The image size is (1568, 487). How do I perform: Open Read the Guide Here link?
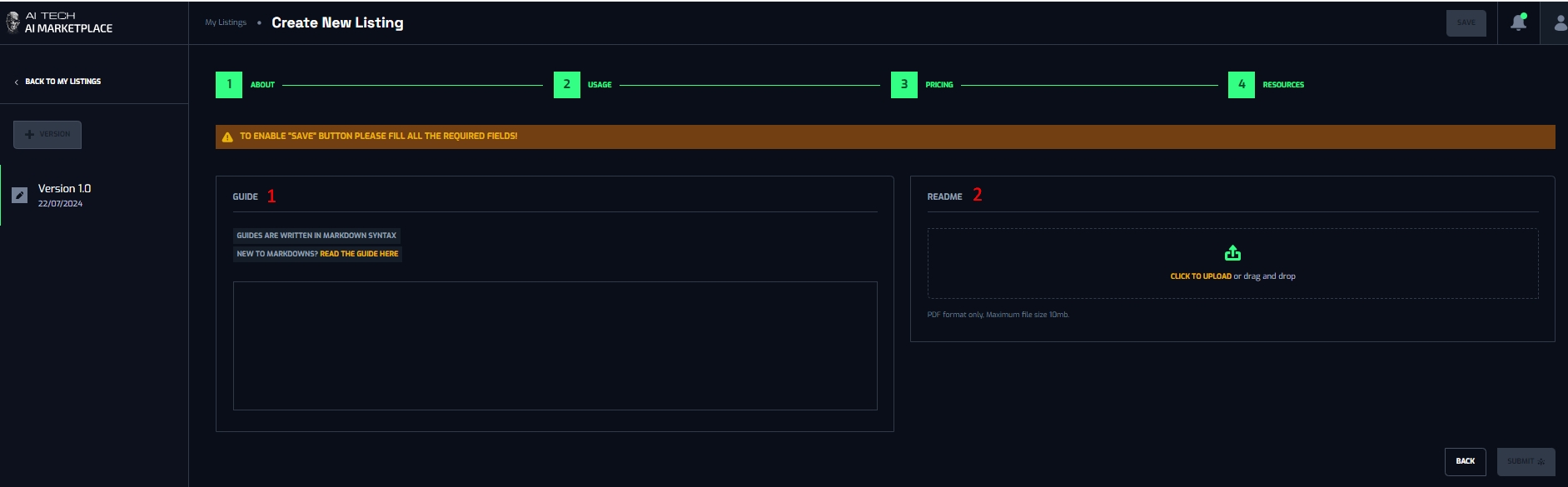(359, 254)
